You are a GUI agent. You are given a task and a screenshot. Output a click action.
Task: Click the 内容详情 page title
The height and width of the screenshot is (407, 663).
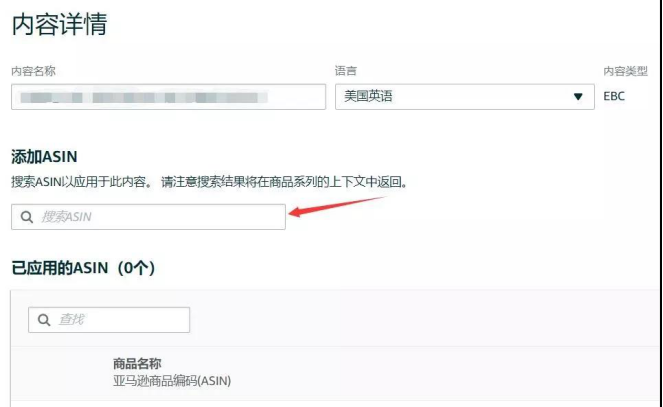(x=60, y=24)
